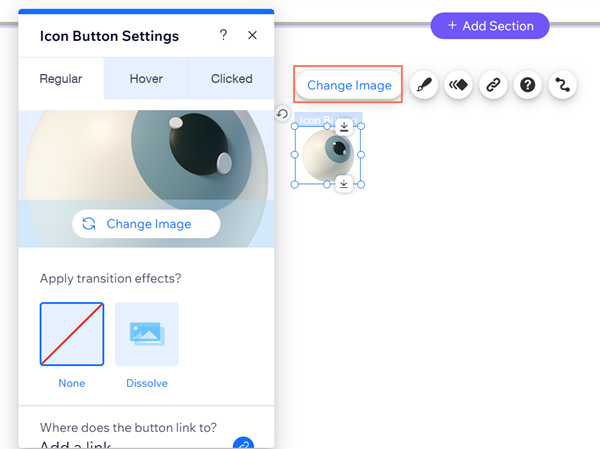Open the Help question mark in floating toolbar
600x449 pixels.
click(x=528, y=85)
